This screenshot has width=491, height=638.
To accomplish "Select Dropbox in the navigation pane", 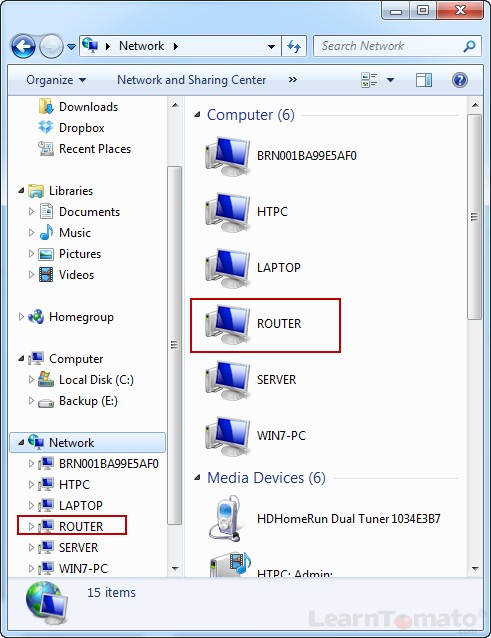I will pyautogui.click(x=81, y=128).
